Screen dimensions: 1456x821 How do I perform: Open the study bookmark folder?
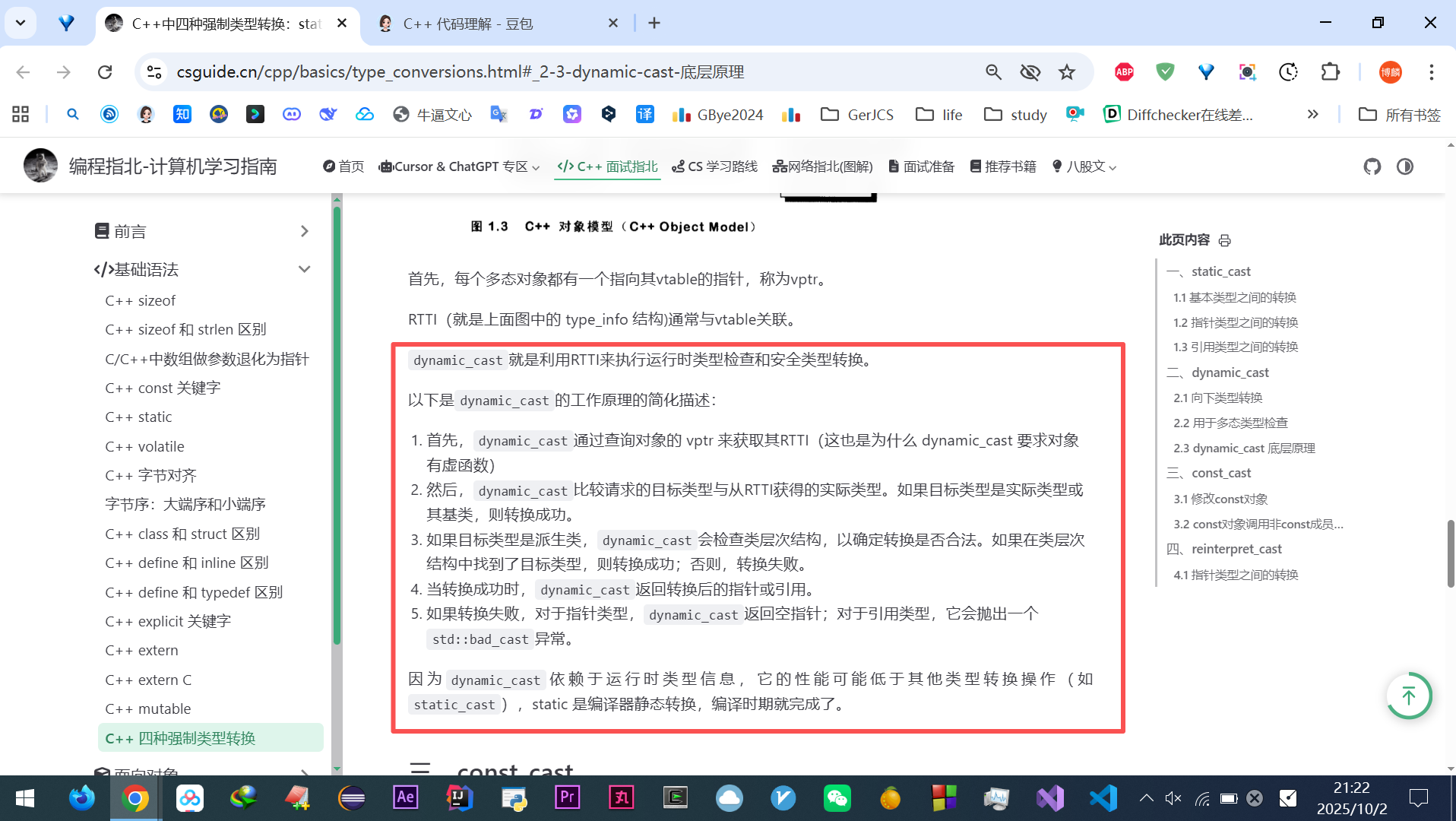tap(1015, 114)
